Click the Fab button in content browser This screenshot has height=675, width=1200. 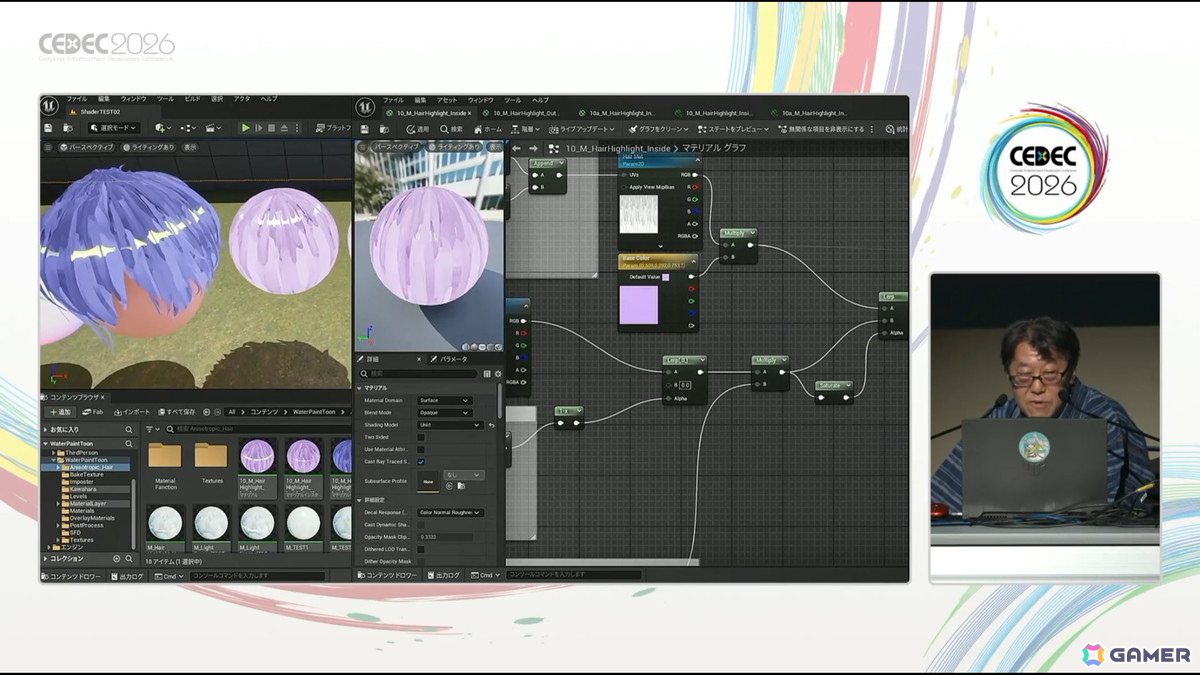[93, 412]
